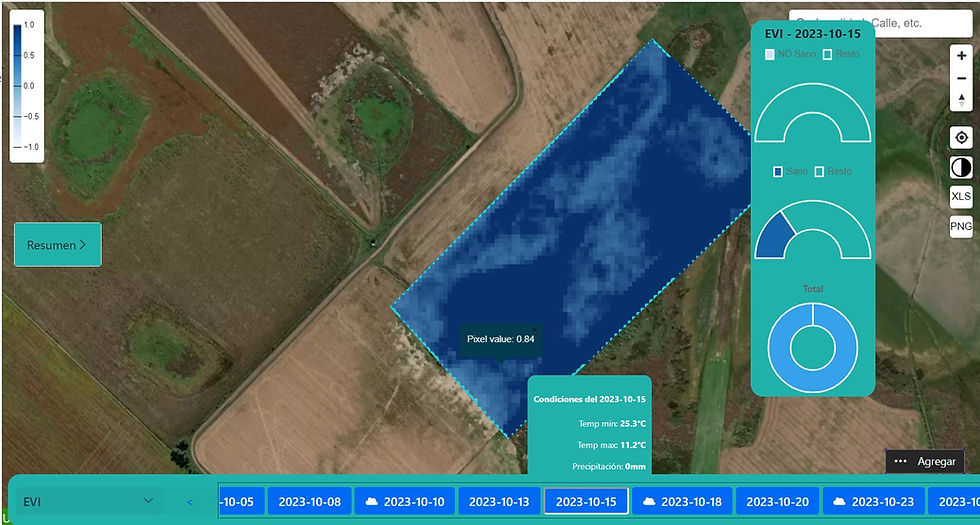Screen dimensions: 980x525
Task: Select partially visible date ending -10-05
Action: (x=241, y=501)
